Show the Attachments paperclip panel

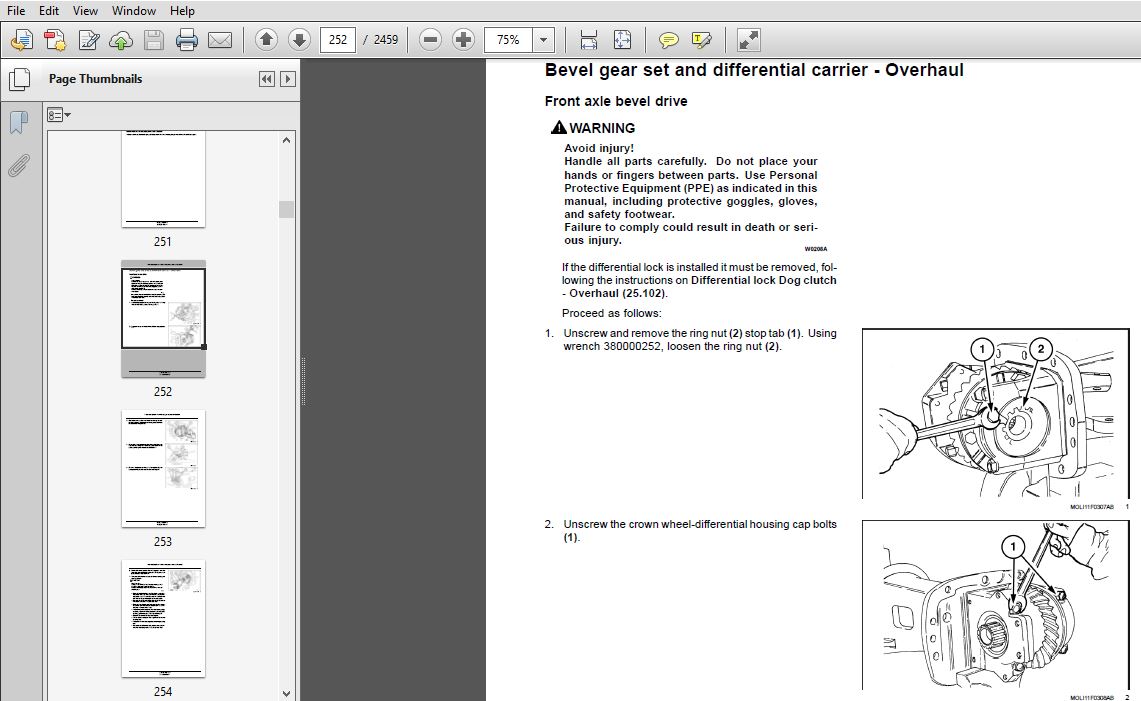click(x=18, y=165)
